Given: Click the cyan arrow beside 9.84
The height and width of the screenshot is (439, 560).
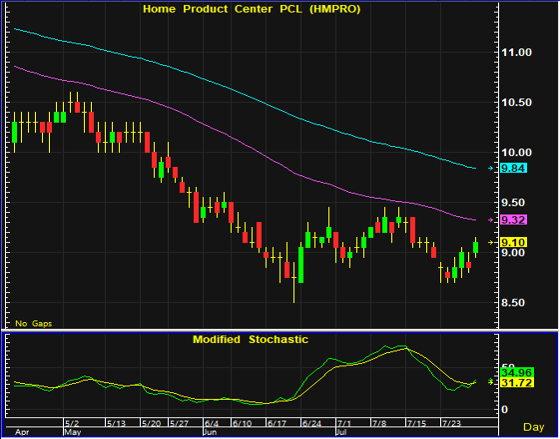Looking at the screenshot, I should 491,168.
